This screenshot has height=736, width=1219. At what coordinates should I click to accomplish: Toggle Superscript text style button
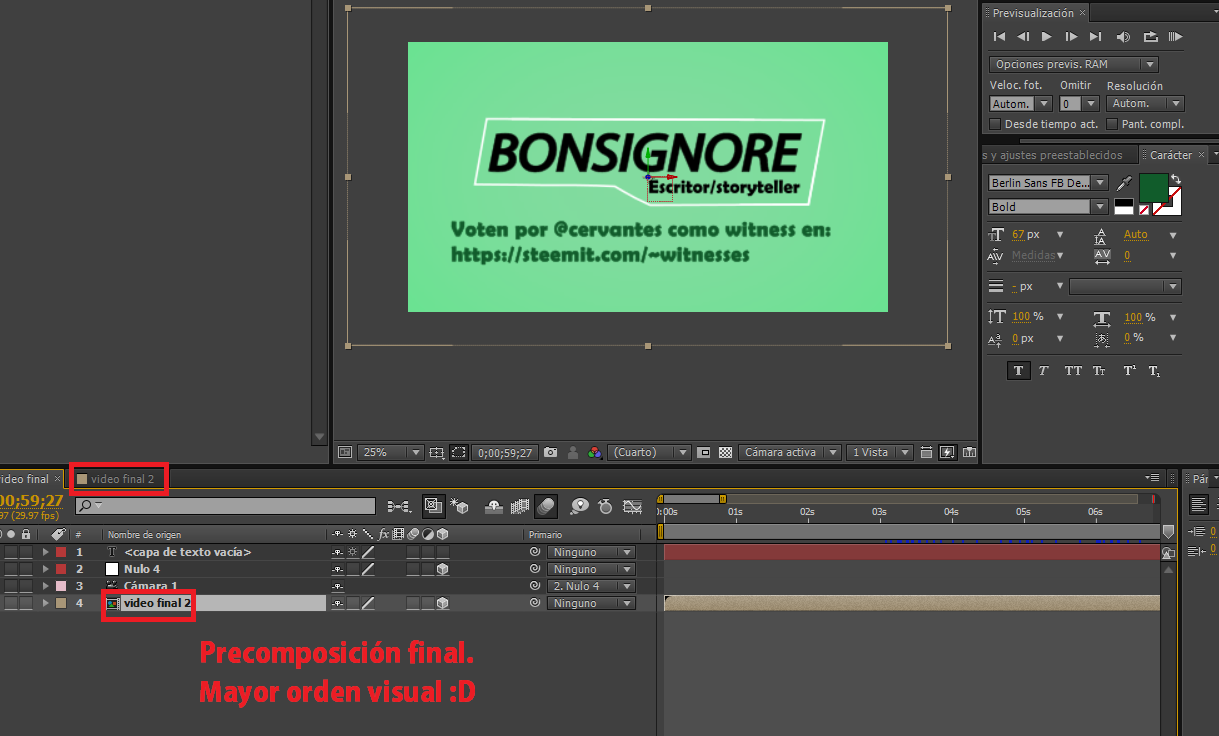[x=1129, y=370]
